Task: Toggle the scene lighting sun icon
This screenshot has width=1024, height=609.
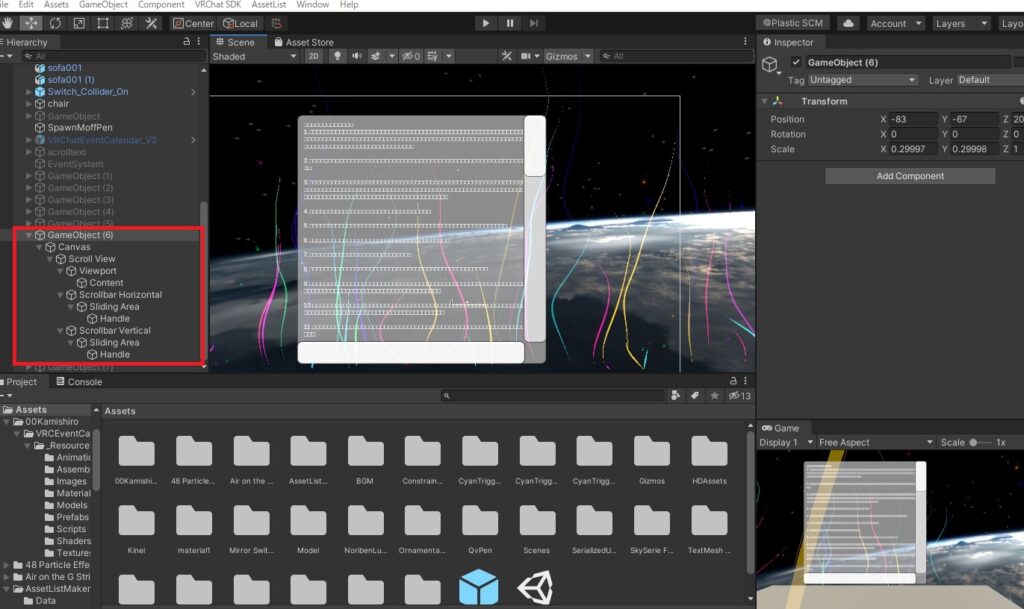Action: click(336, 56)
